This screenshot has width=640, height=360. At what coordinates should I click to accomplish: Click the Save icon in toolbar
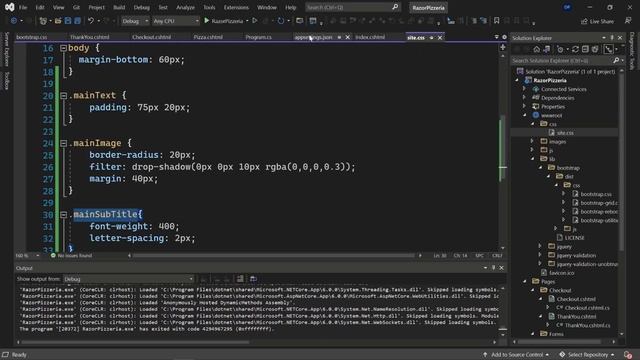click(x=68, y=20)
